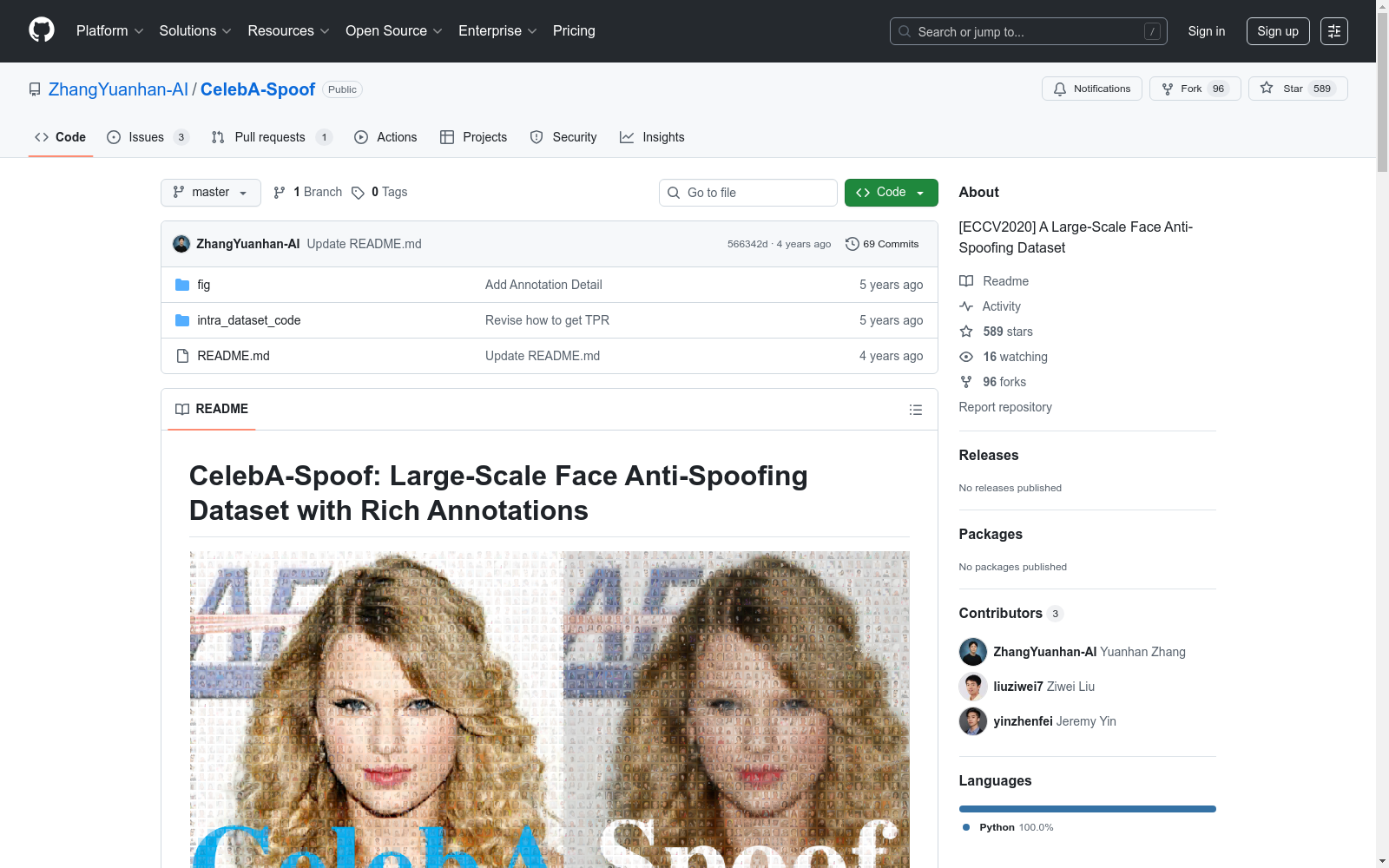Click the bell icon in Notifications button

[x=1060, y=89]
